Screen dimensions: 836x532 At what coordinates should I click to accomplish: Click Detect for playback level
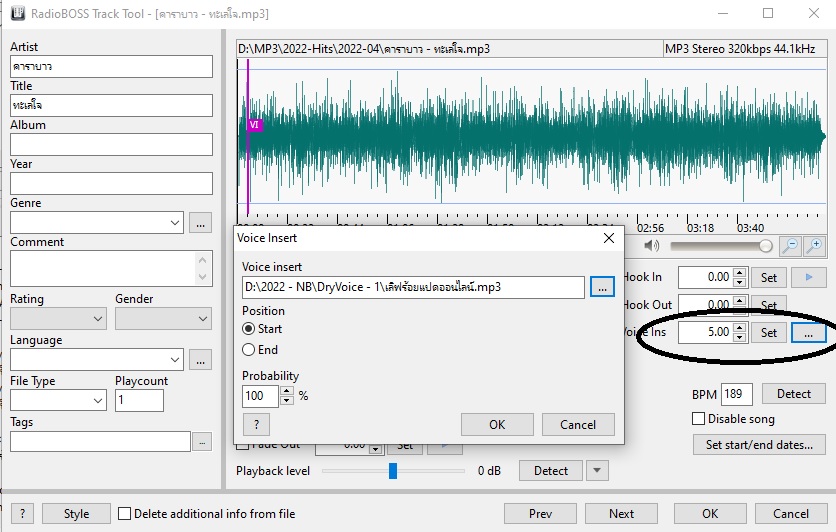[550, 471]
